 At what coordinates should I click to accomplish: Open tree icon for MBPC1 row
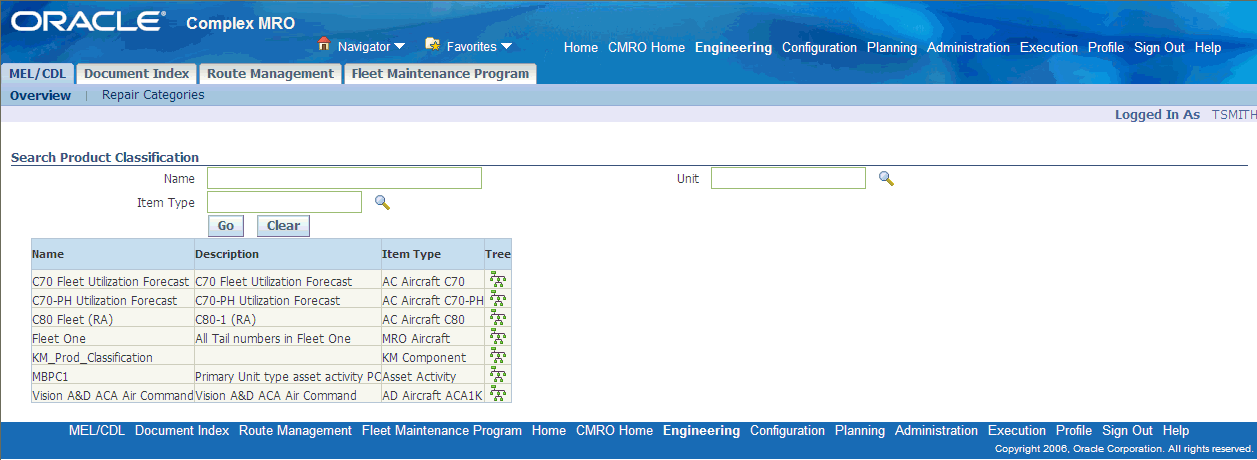point(498,376)
